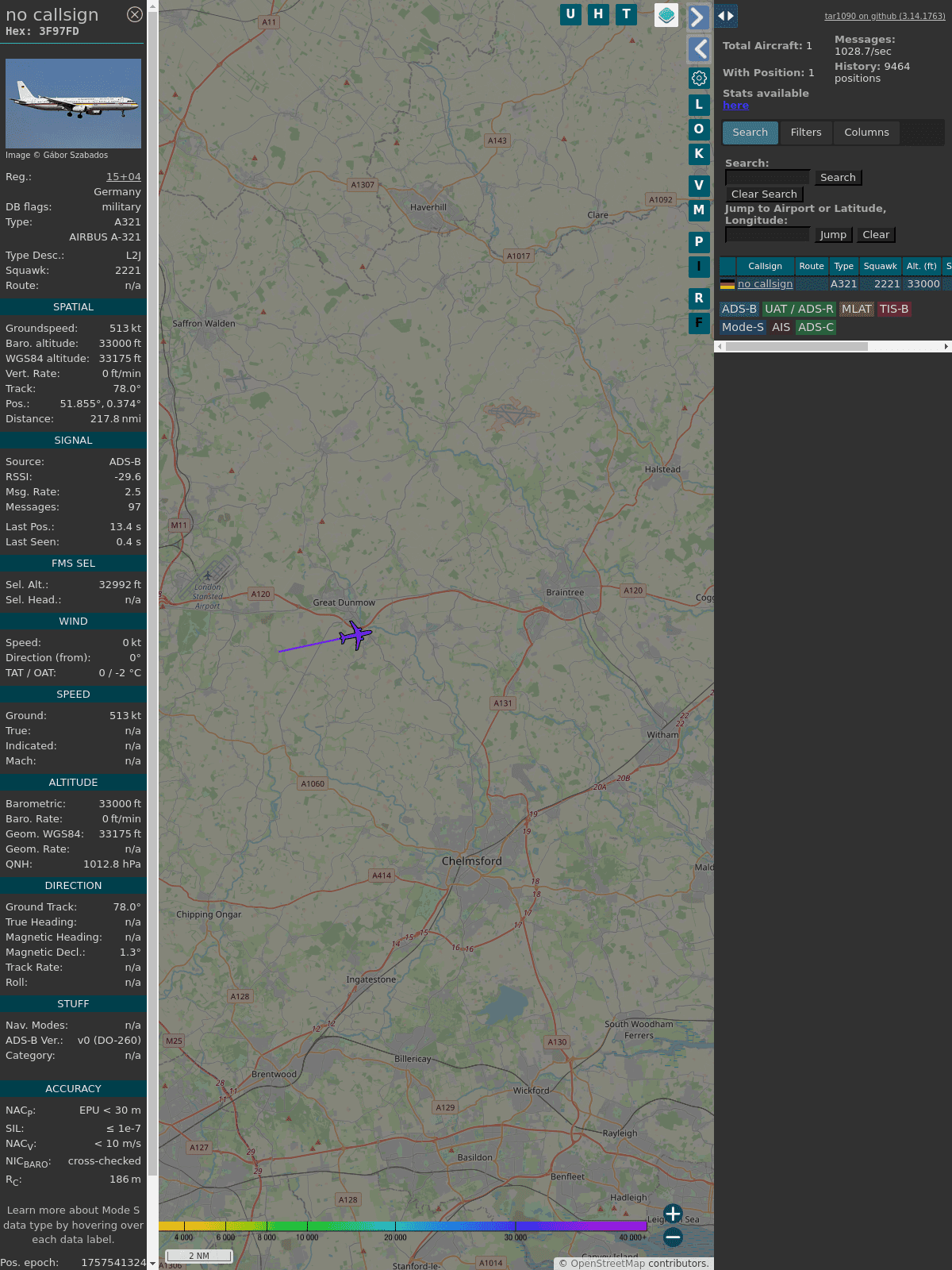Close the selected aircraft info panel
This screenshot has width=952, height=1270.
[135, 14]
